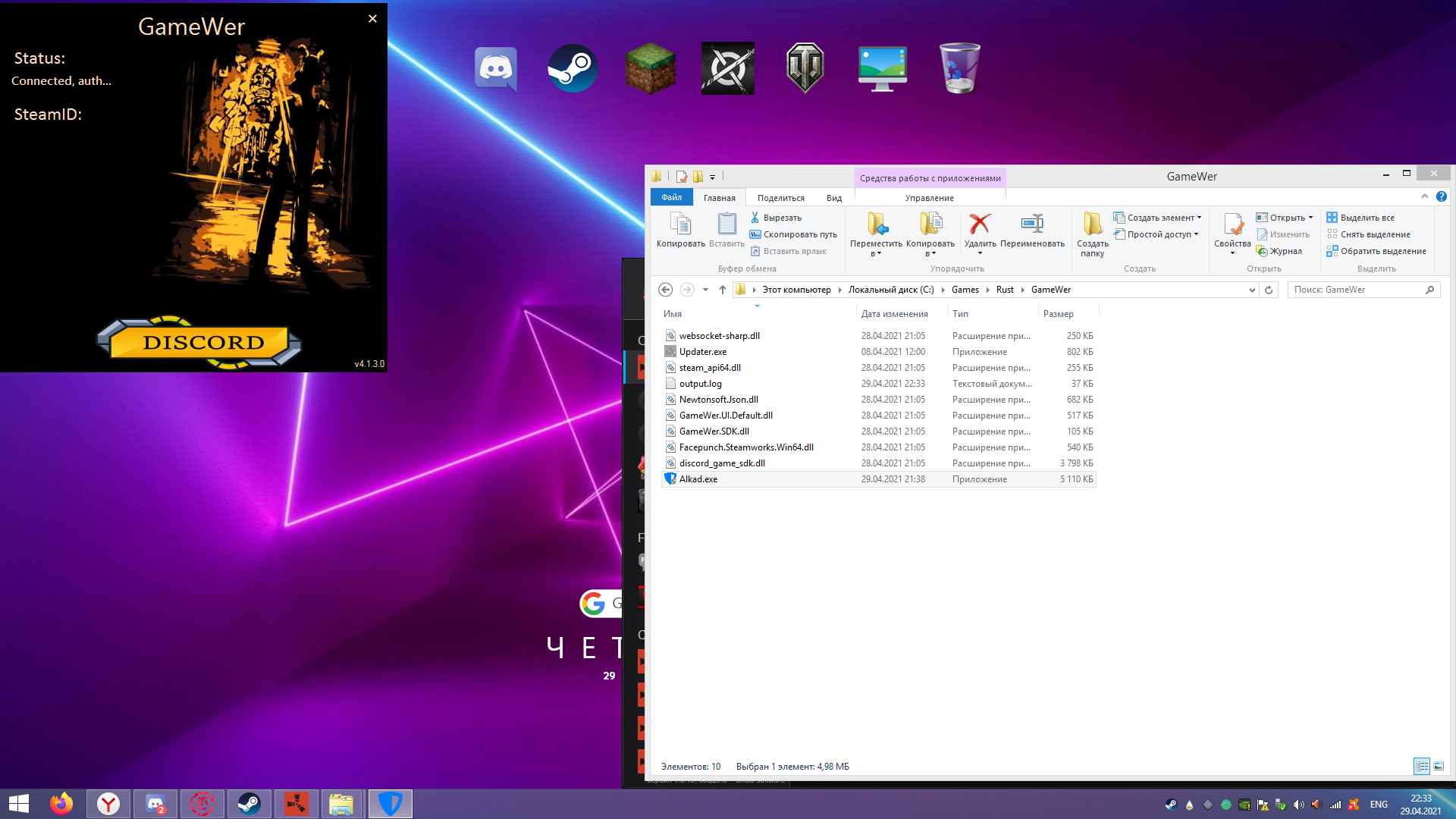Viewport: 1456px width, 819px height.
Task: Open recent locations dropdown arrow
Action: coord(705,290)
